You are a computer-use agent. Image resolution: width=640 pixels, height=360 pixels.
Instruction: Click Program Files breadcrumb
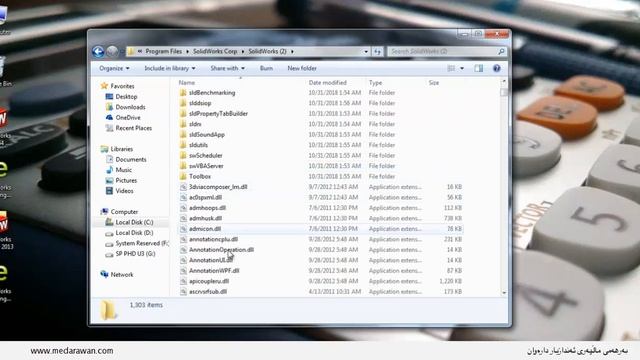point(163,51)
